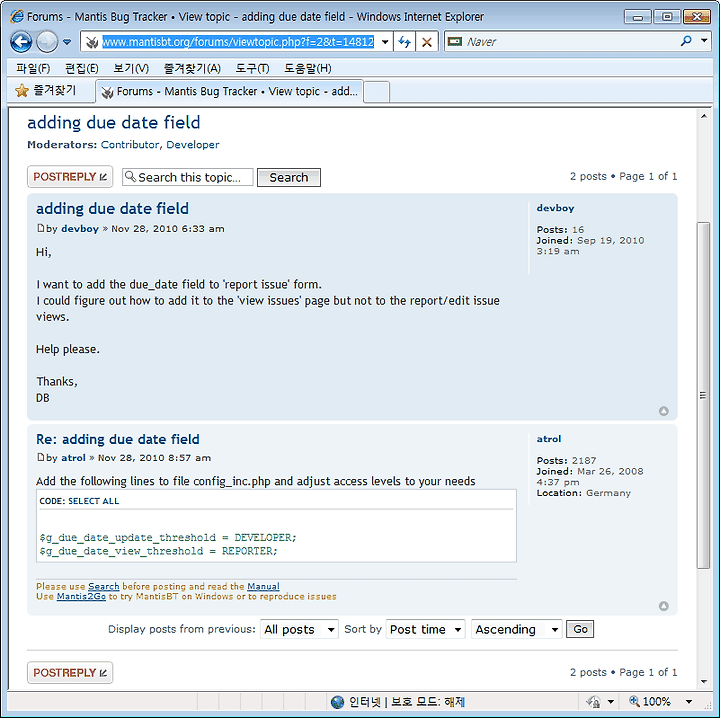Click the post icon beside by devboy

click(40, 228)
